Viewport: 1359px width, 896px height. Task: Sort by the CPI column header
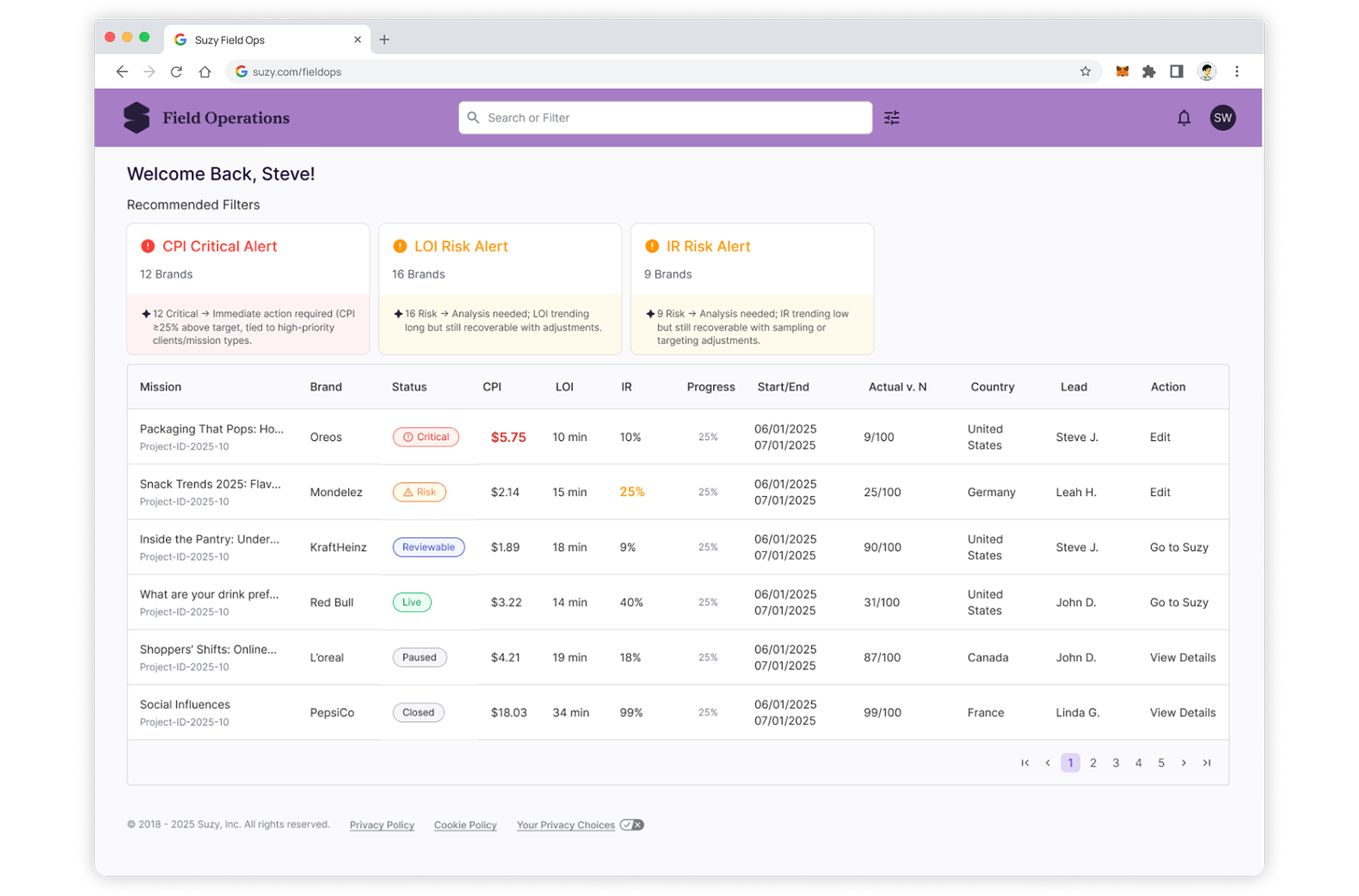(492, 387)
